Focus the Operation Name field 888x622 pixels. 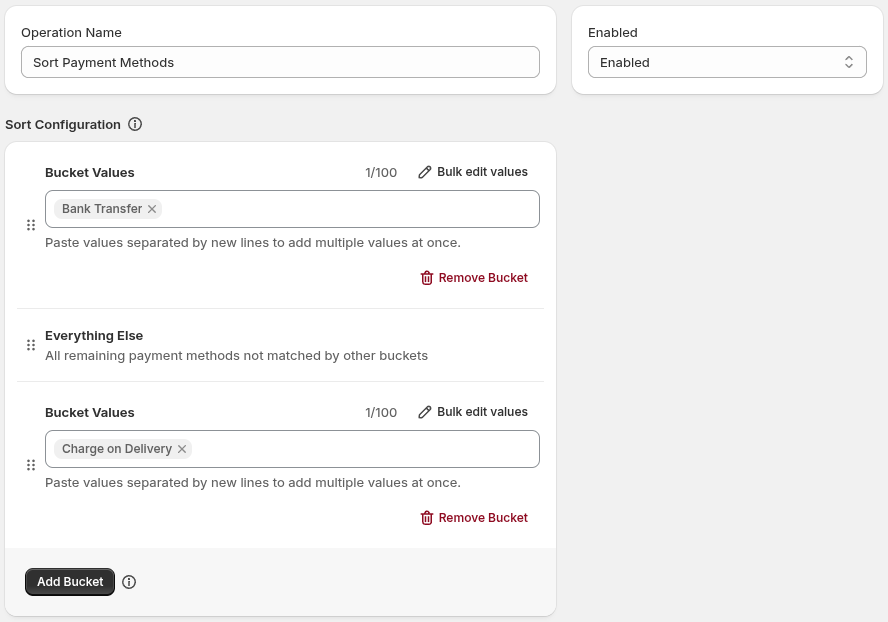pyautogui.click(x=280, y=62)
